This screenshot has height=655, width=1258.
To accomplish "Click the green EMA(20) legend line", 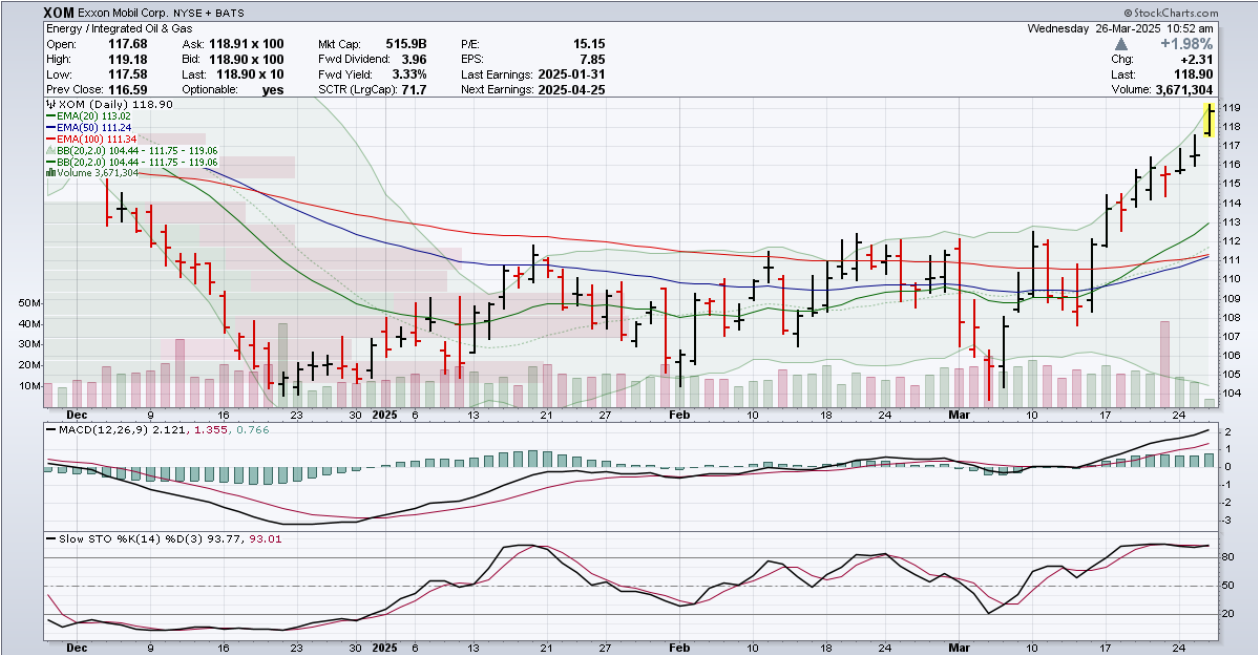I will [x=50, y=116].
